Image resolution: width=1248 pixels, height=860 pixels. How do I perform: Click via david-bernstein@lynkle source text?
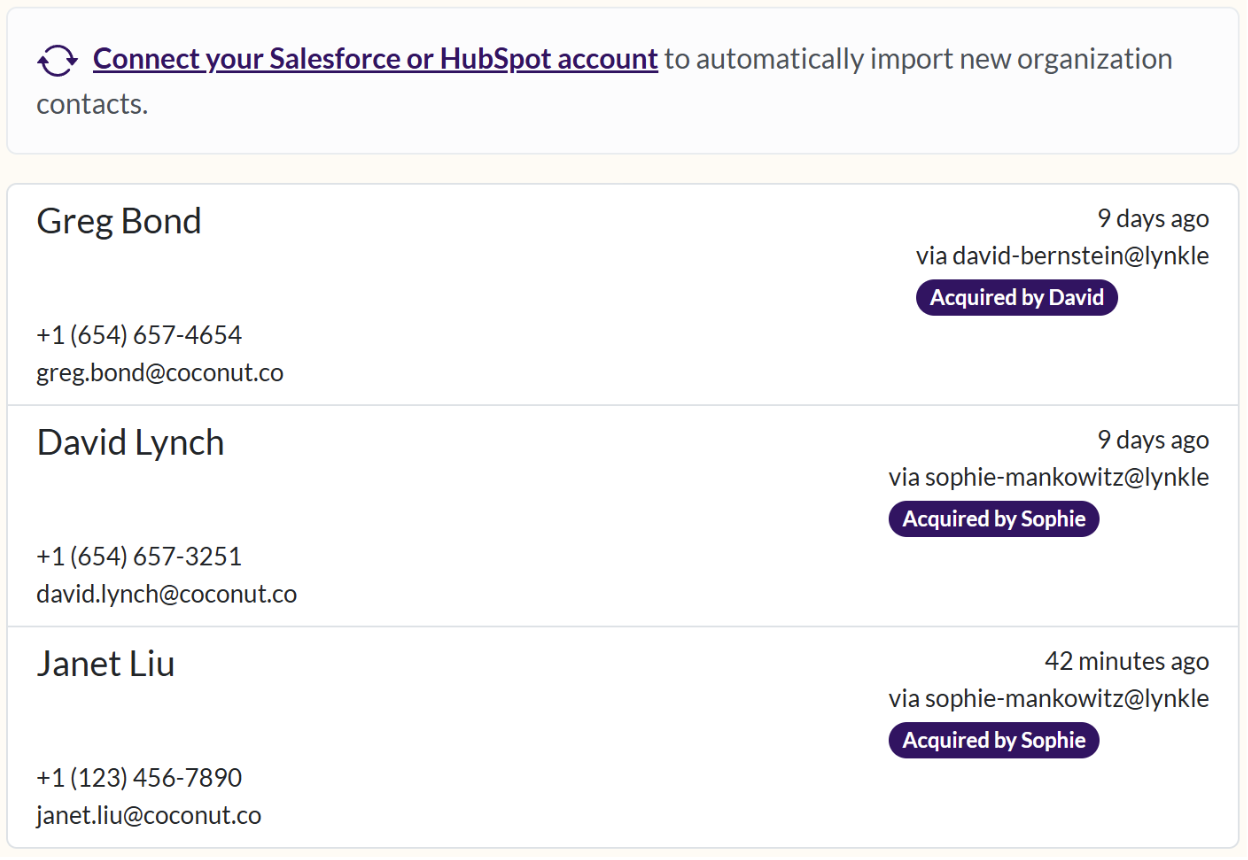click(1062, 256)
